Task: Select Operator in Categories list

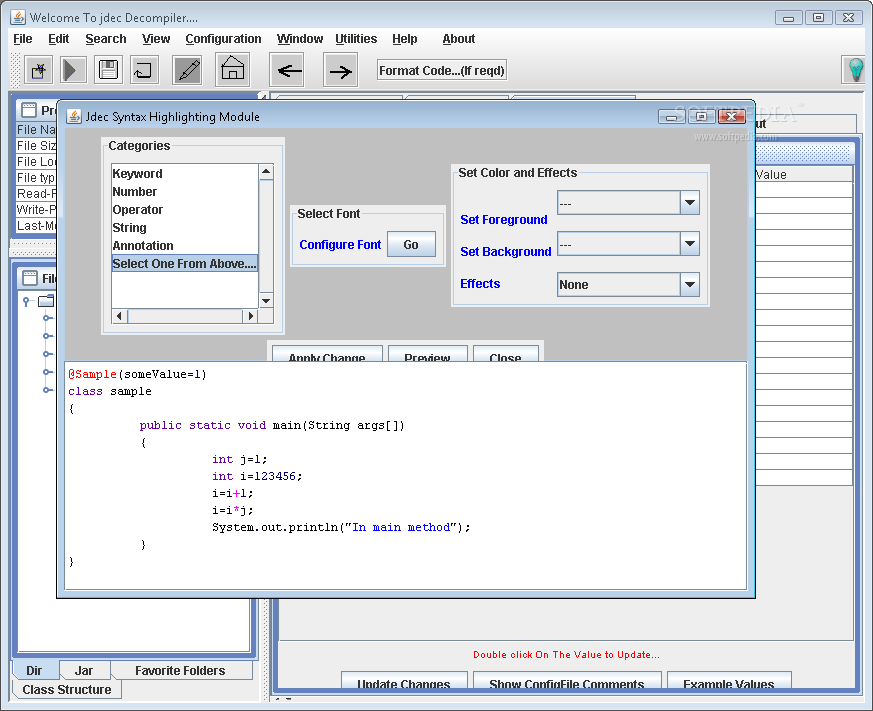Action: tap(184, 209)
